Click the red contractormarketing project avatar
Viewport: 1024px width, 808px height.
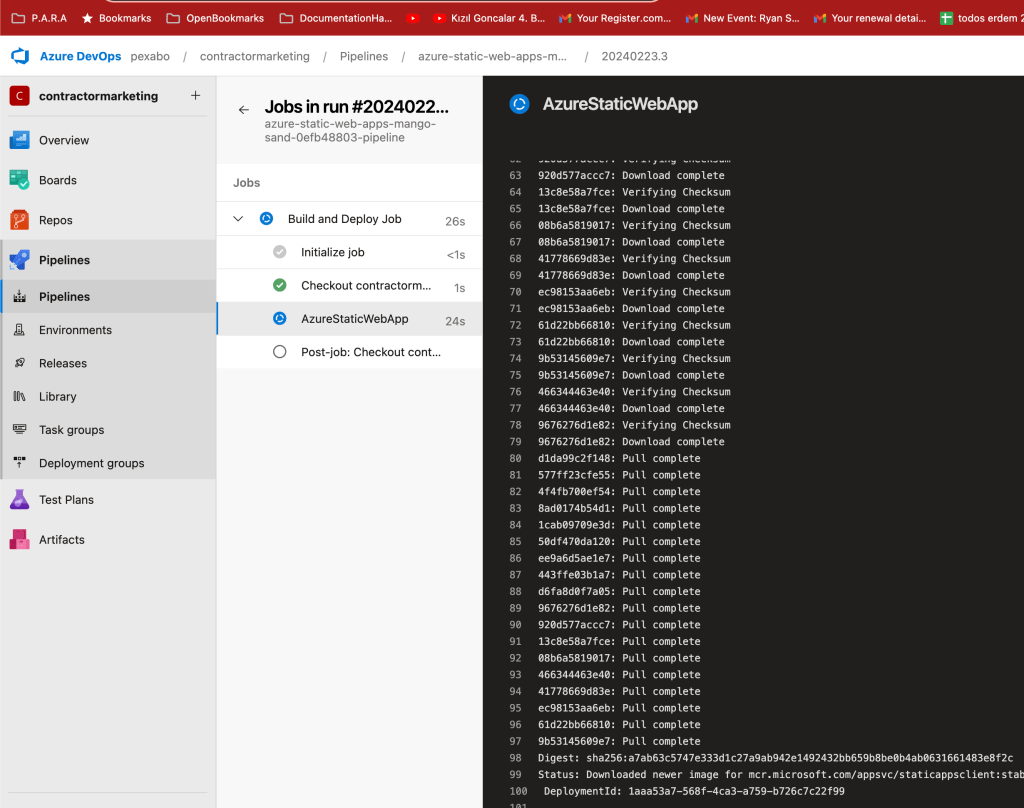pyautogui.click(x=20, y=96)
